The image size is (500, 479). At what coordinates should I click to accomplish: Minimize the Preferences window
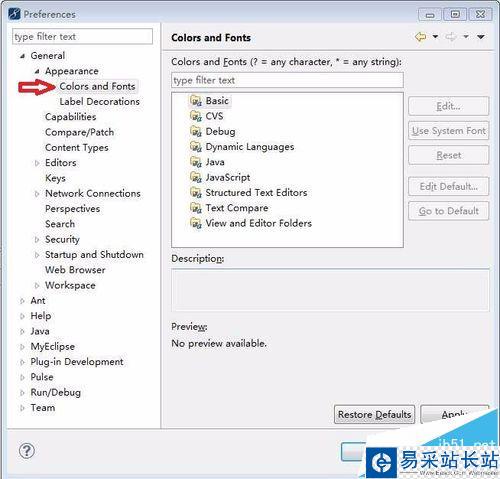[430, 15]
